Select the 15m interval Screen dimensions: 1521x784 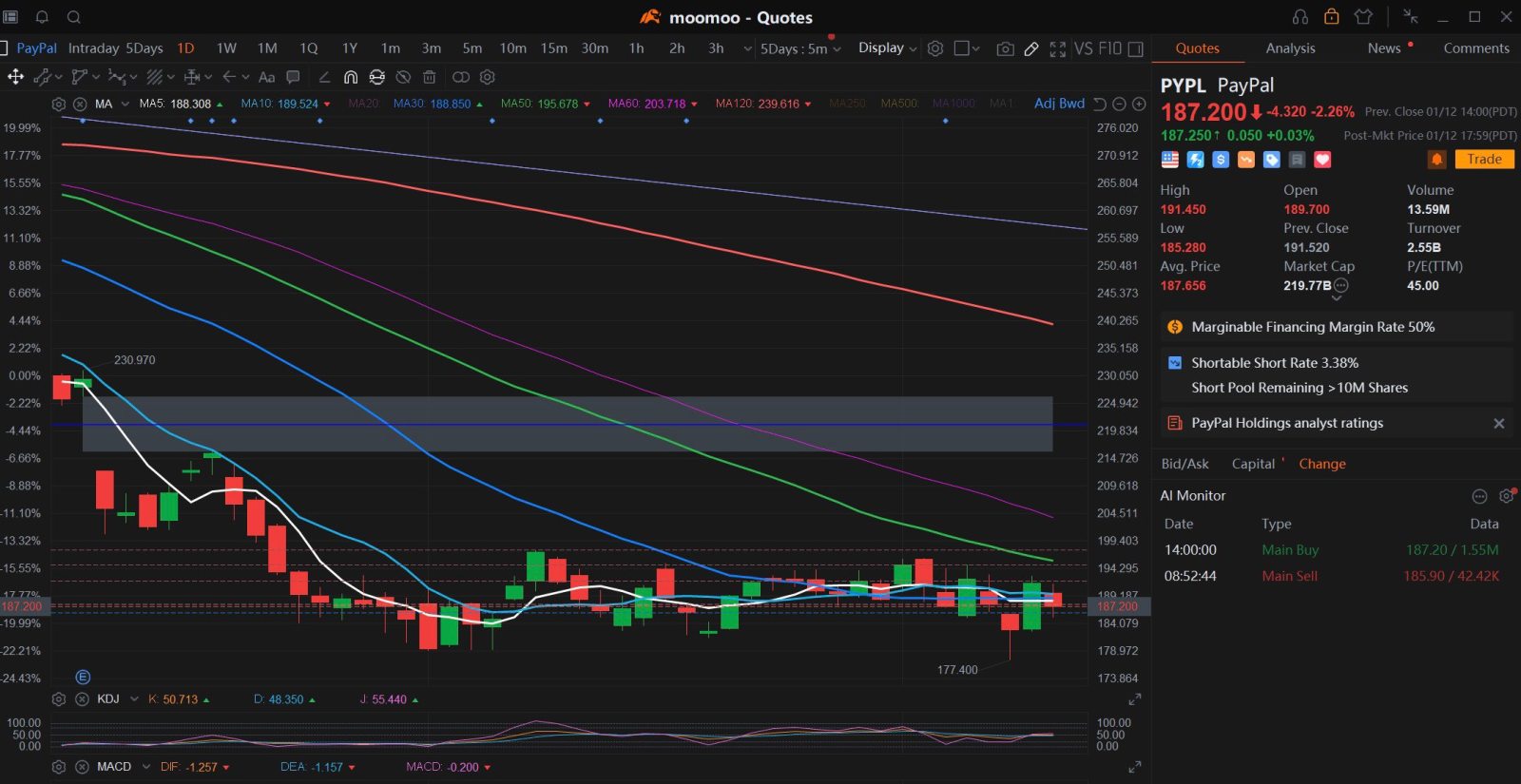pos(554,48)
